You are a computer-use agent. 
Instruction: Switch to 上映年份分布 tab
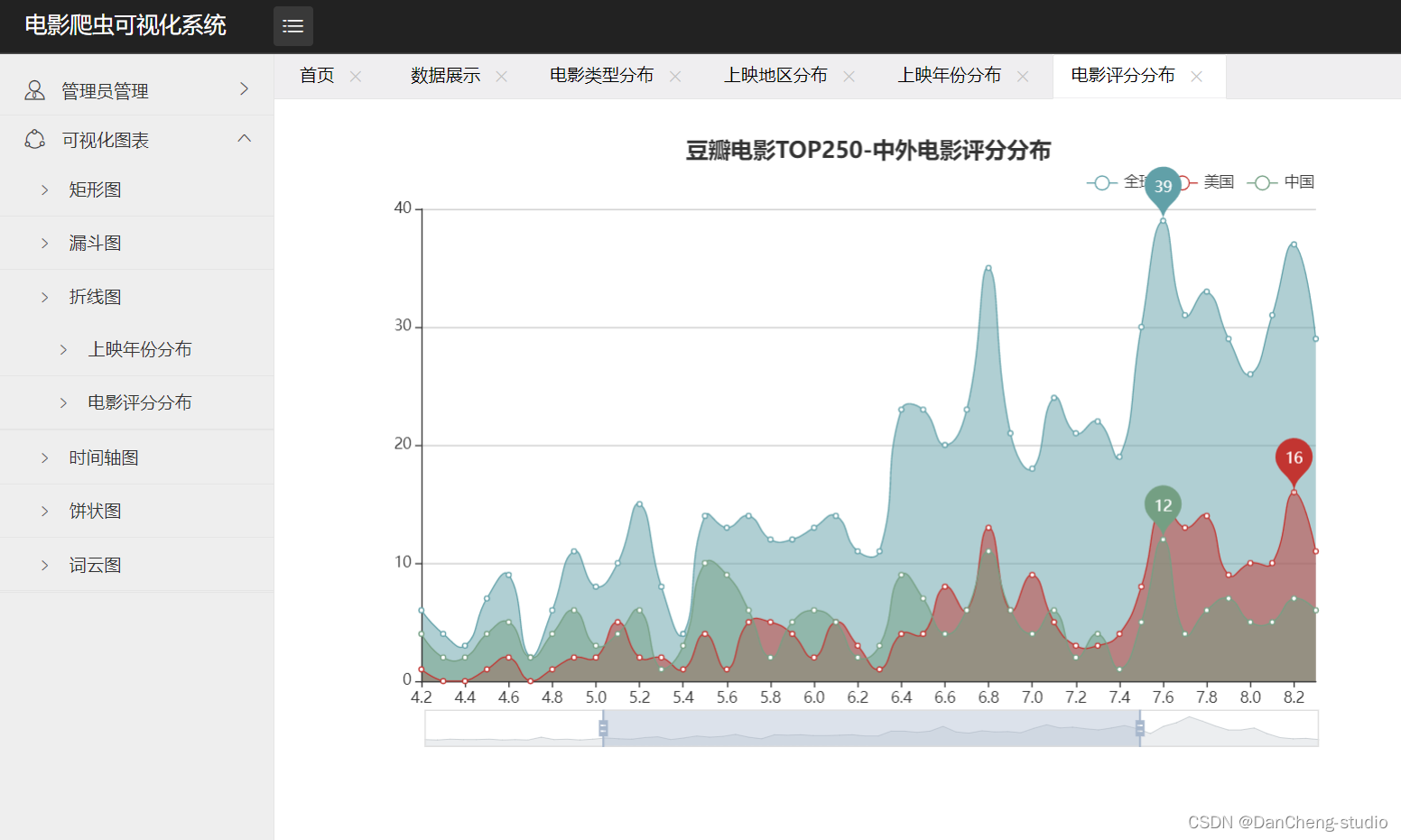tap(949, 76)
